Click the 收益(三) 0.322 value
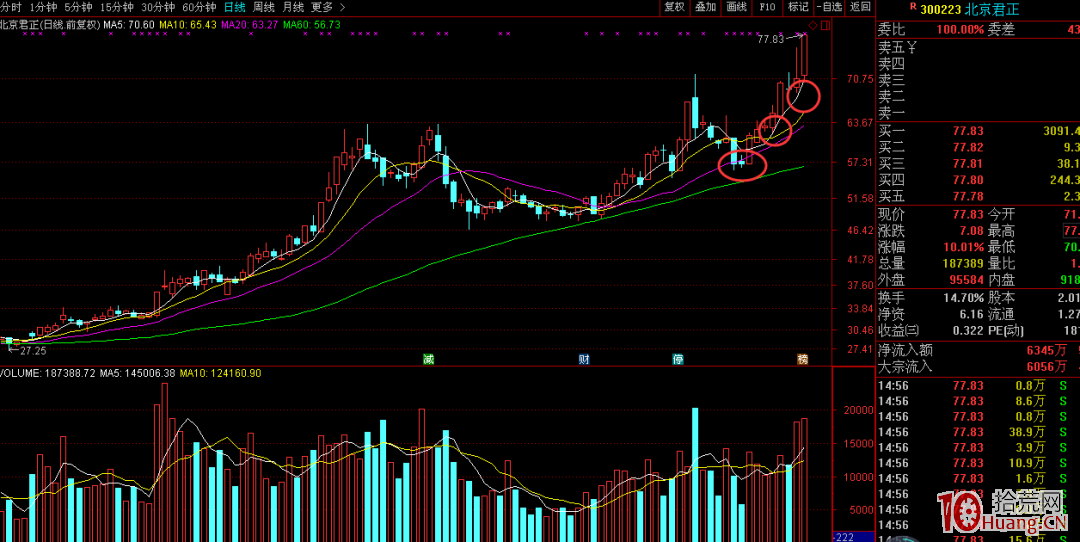The width and height of the screenshot is (1080, 542). 967,331
